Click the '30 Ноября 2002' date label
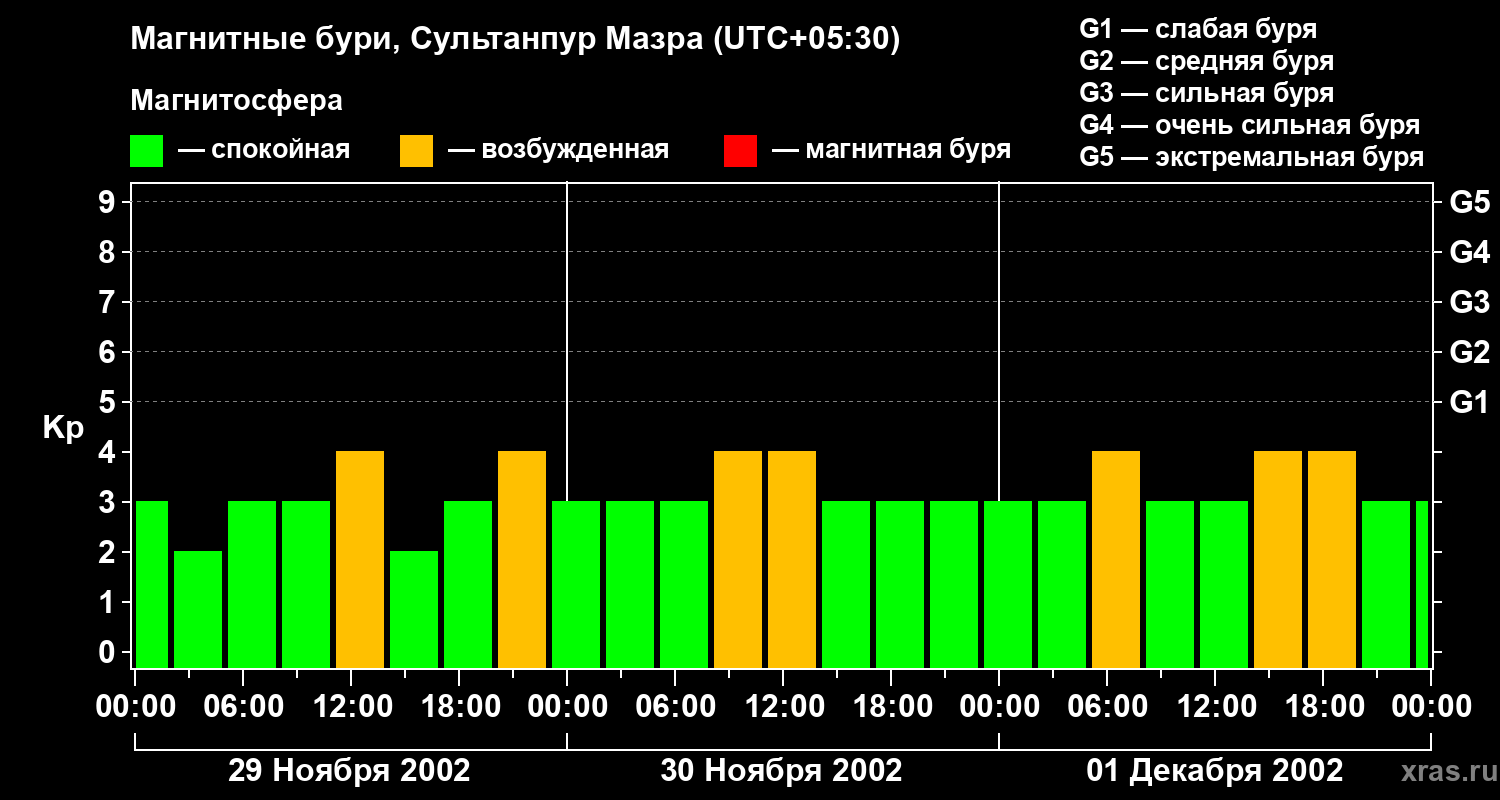 pos(781,770)
